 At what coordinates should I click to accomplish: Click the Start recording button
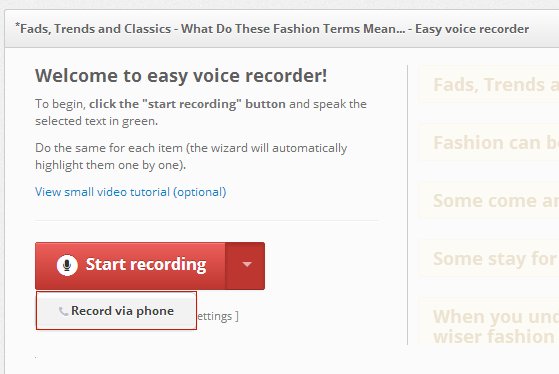[x=130, y=266]
